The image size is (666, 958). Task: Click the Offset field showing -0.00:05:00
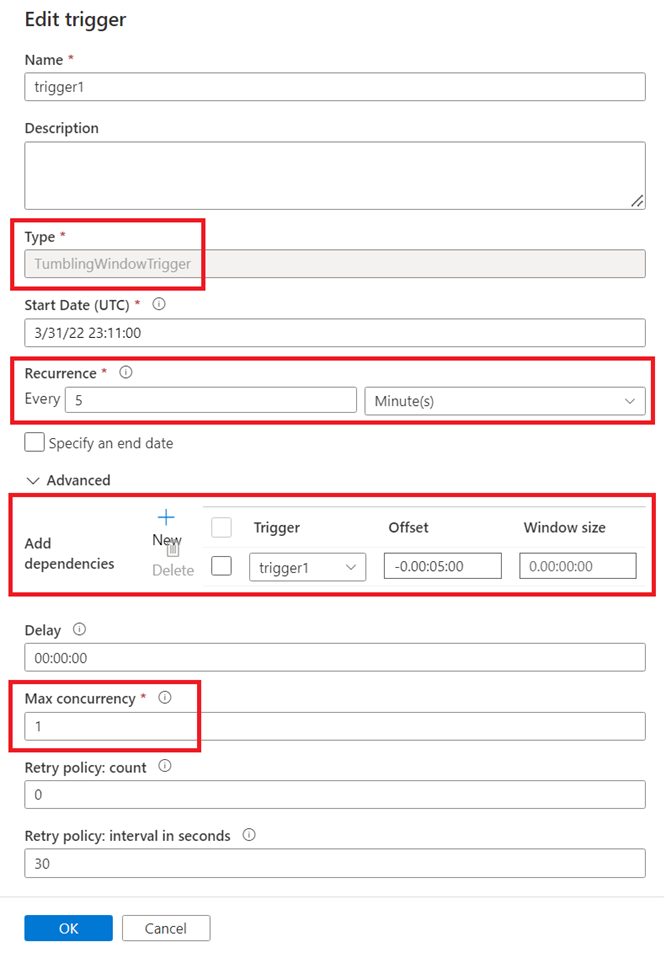442,565
